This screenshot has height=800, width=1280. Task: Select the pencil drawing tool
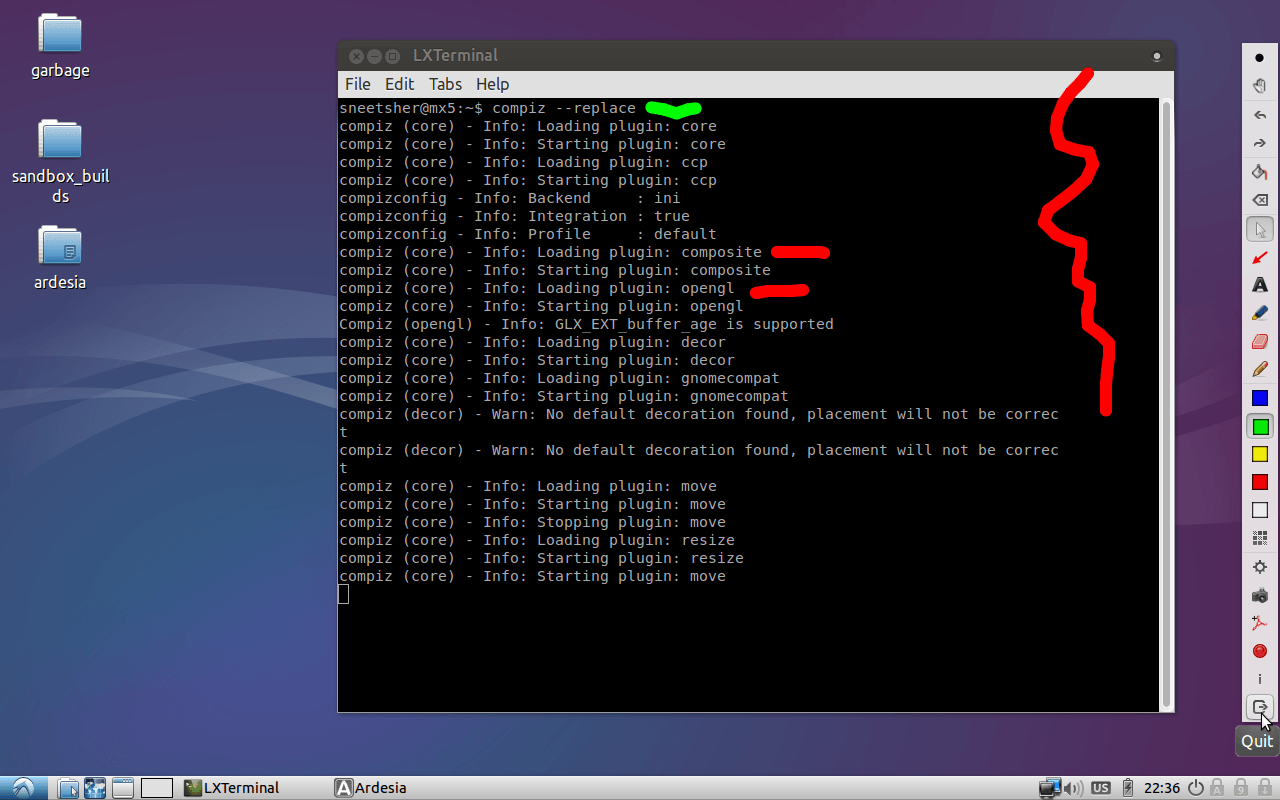1260,369
